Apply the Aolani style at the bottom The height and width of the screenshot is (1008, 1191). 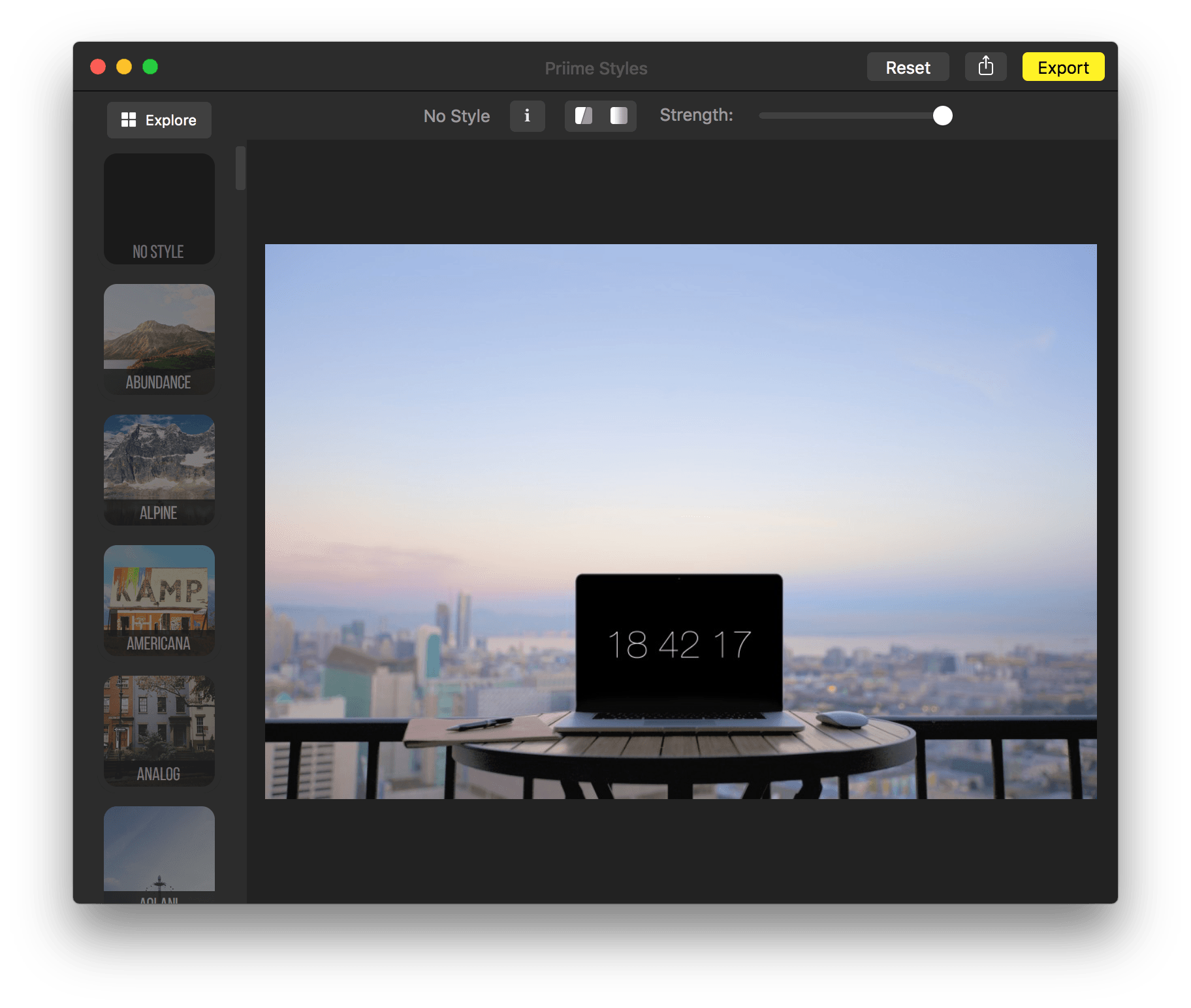click(x=159, y=855)
